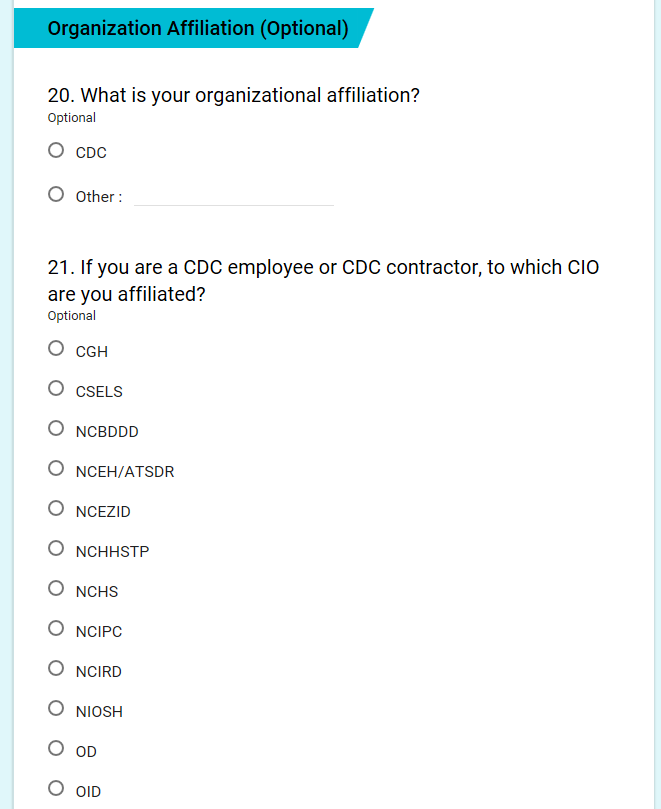The image size is (661, 809).
Task: Click the Other affiliation text field
Action: pos(233,196)
